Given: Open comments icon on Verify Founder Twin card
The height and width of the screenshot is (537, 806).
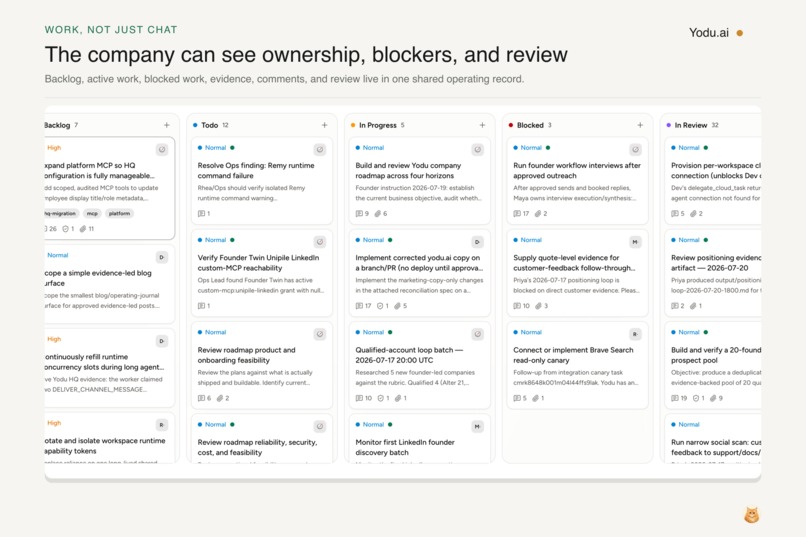Looking at the screenshot, I should click(x=202, y=306).
